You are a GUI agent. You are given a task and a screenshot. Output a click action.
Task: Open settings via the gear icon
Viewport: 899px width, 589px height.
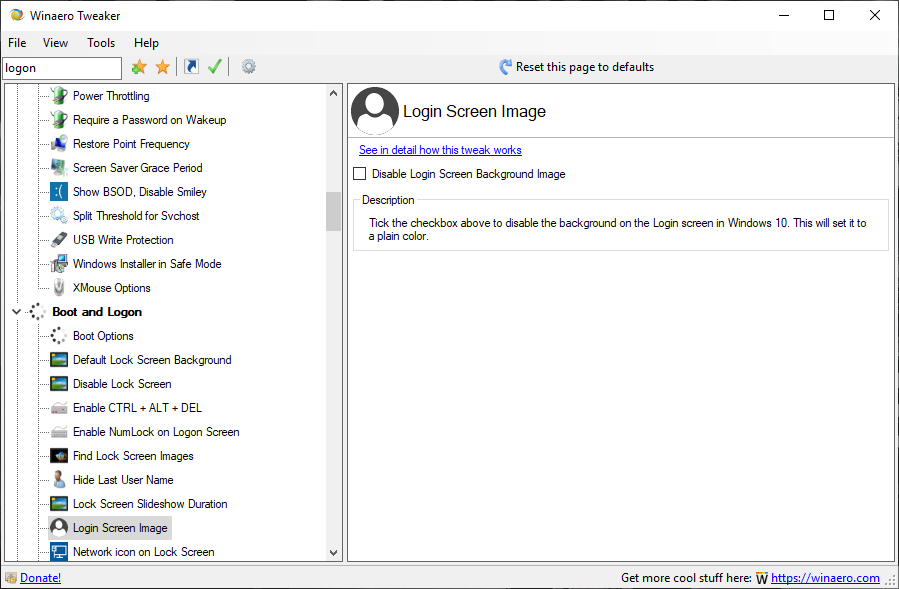248,67
